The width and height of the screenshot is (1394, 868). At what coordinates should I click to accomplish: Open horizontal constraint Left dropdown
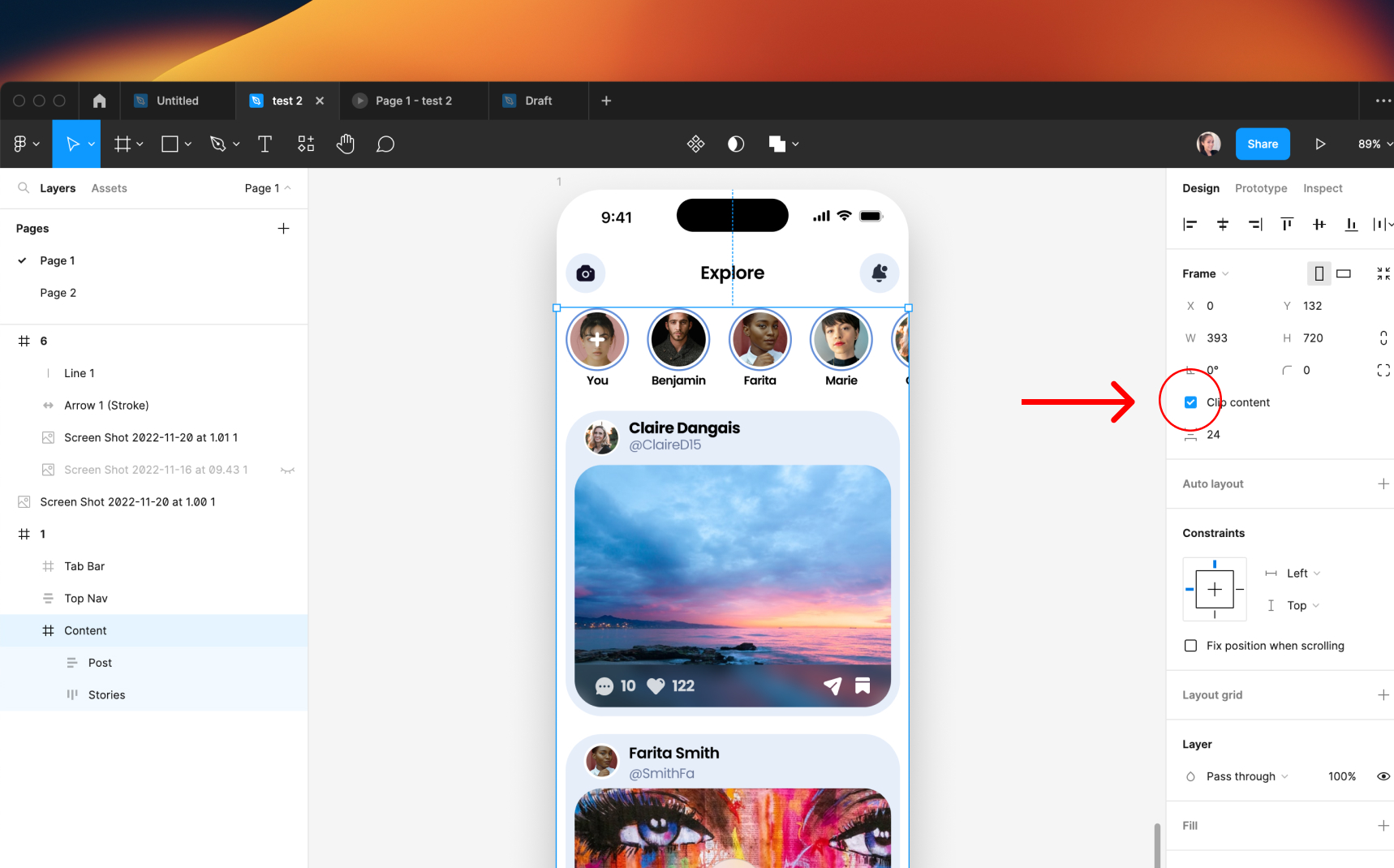[1303, 574]
